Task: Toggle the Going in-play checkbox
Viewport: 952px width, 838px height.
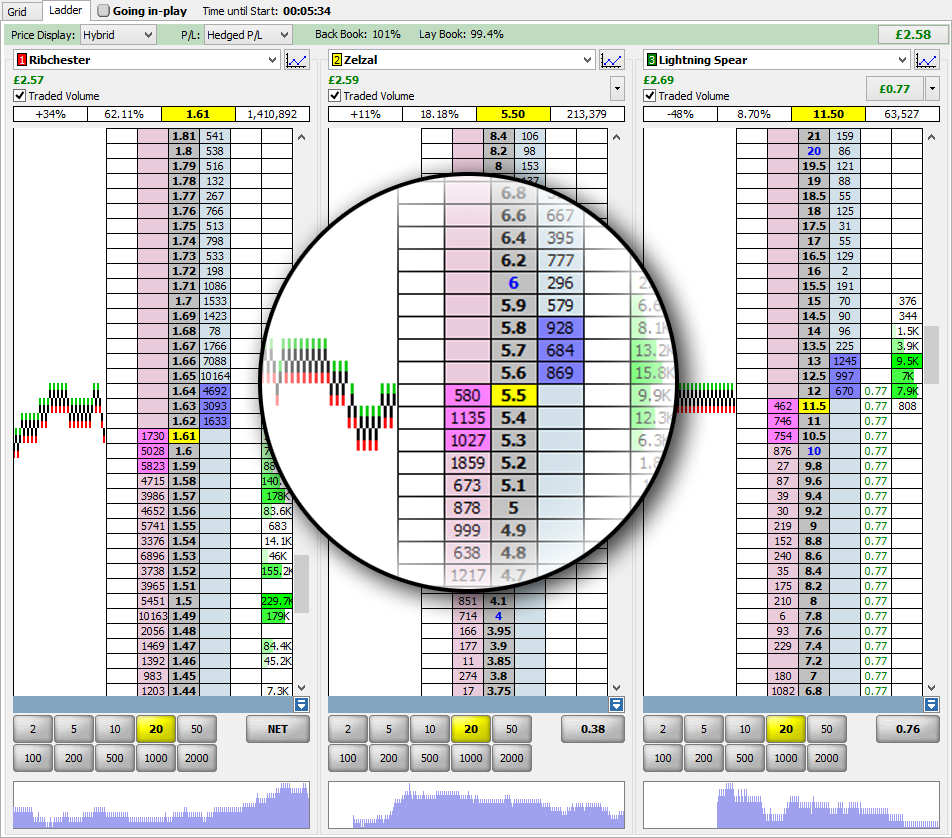Action: pos(105,11)
